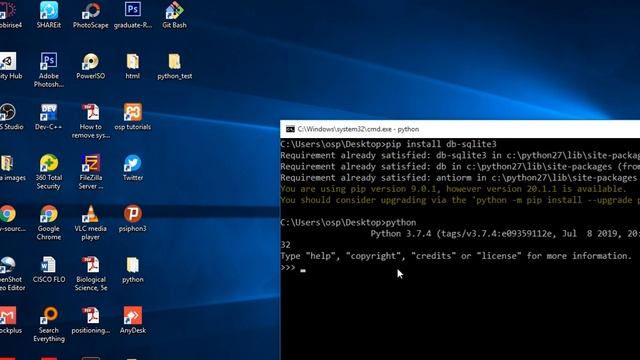This screenshot has width=640, height=360.
Task: Open the CISCO FLO Word document
Action: pos(49,269)
